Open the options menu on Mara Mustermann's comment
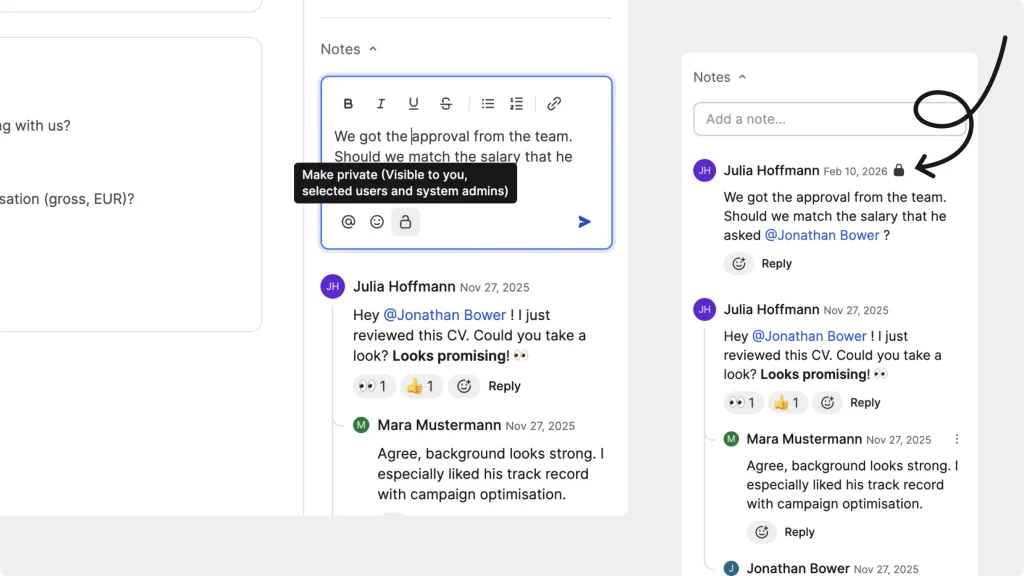This screenshot has height=576, width=1024. (x=957, y=438)
